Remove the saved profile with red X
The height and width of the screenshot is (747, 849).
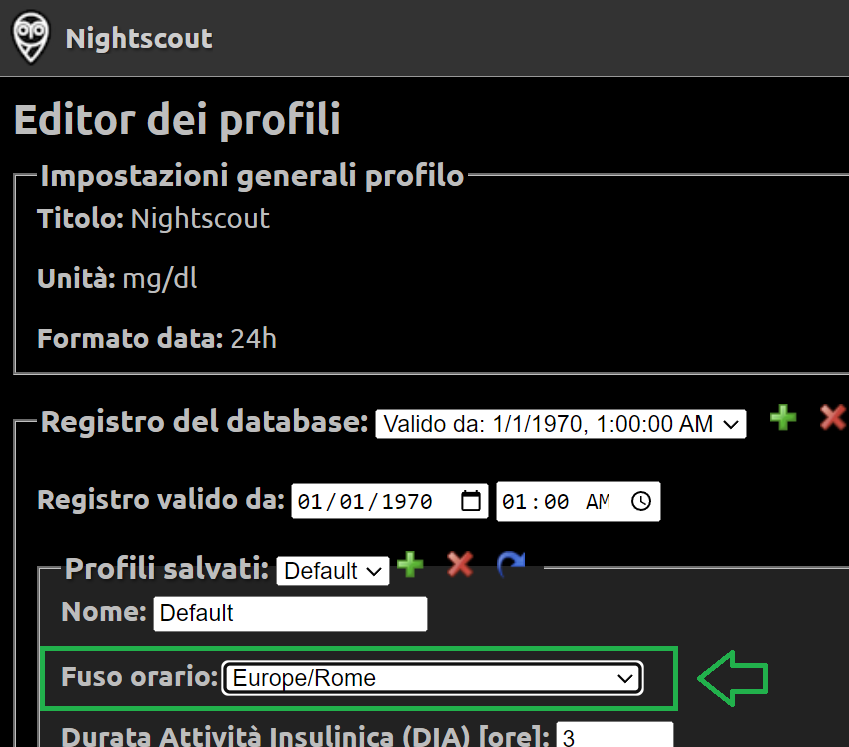pos(460,565)
